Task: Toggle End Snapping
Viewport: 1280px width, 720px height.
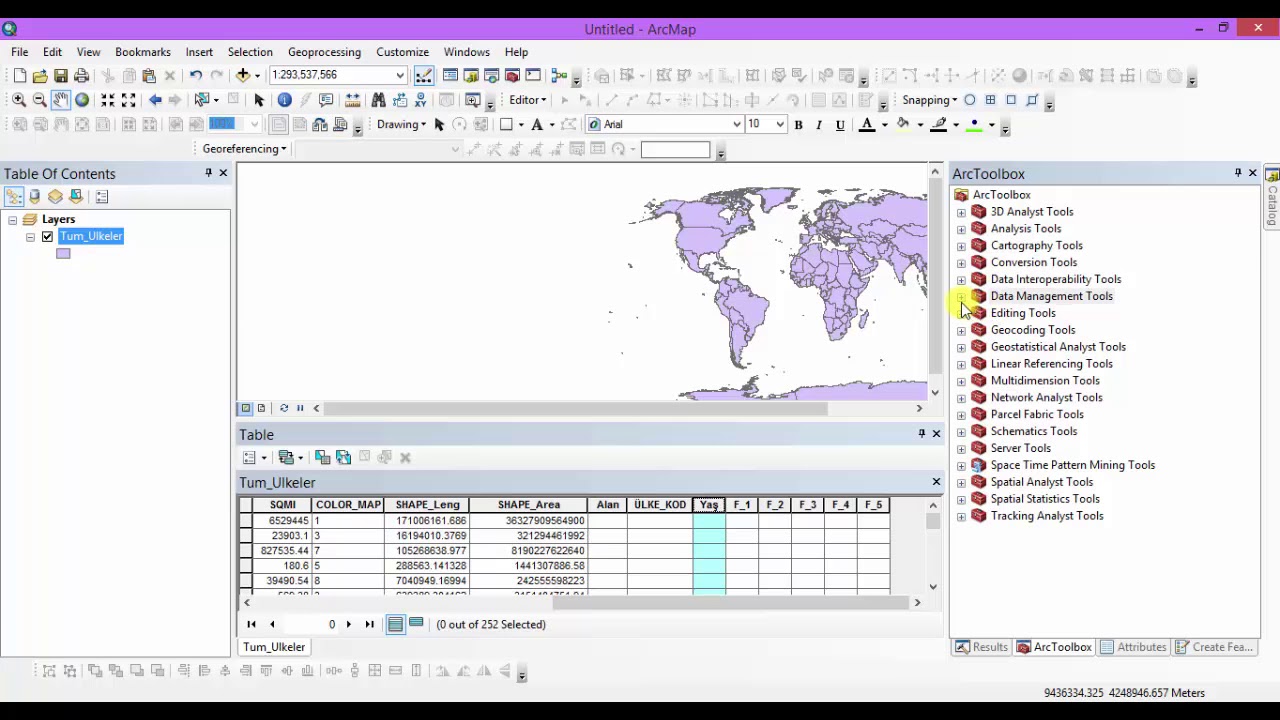Action: (990, 100)
